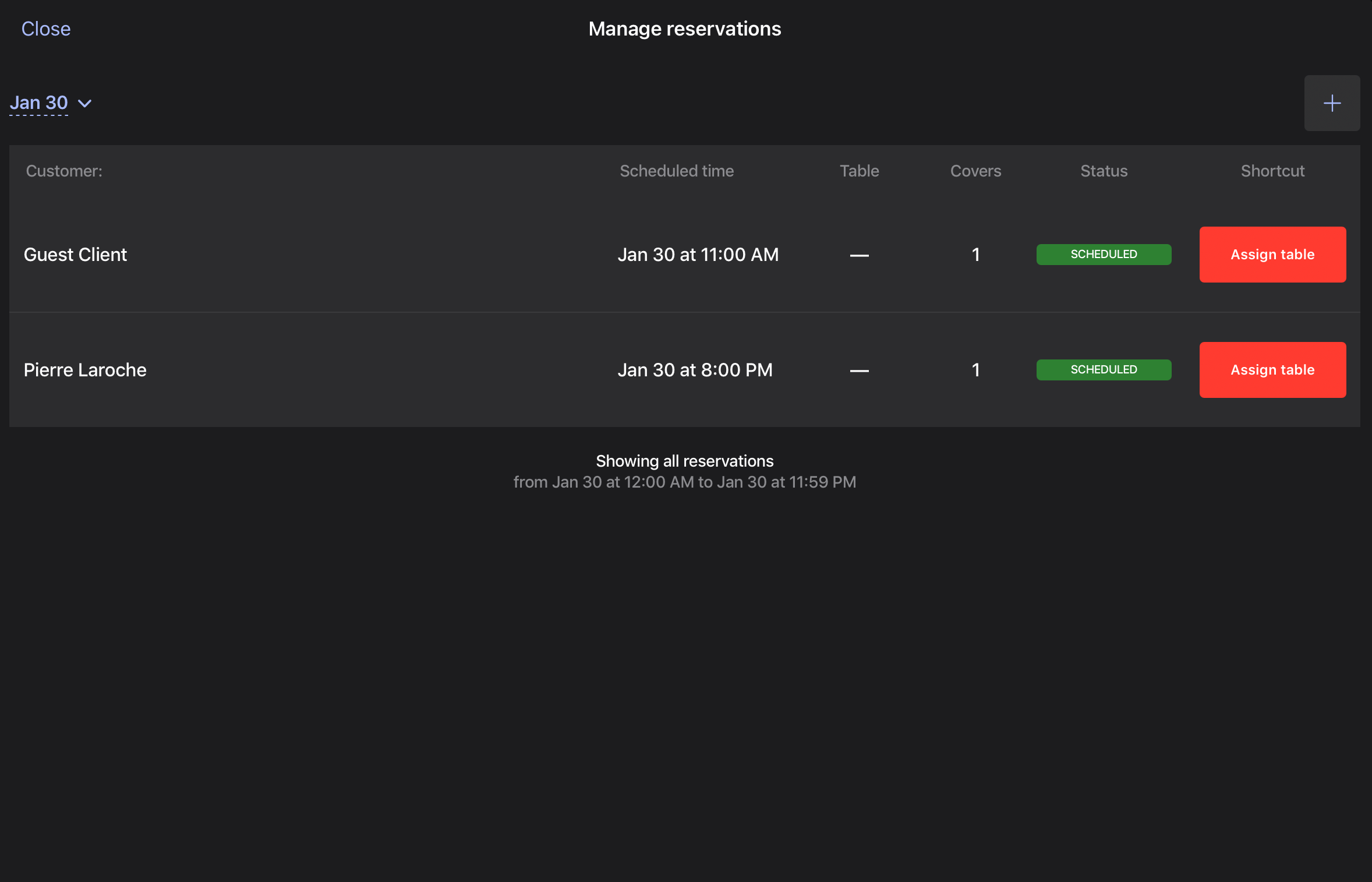Image resolution: width=1372 pixels, height=882 pixels.
Task: Click the empty table dash for Pierre Laroche
Action: tap(859, 370)
